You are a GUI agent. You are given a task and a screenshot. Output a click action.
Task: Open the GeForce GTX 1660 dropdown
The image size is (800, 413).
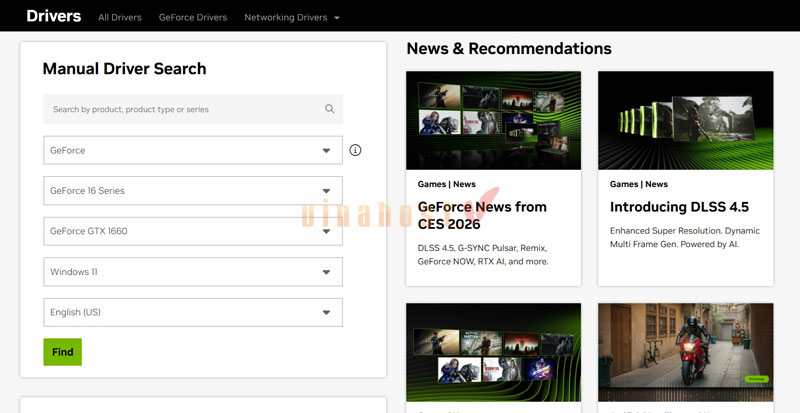pos(193,231)
